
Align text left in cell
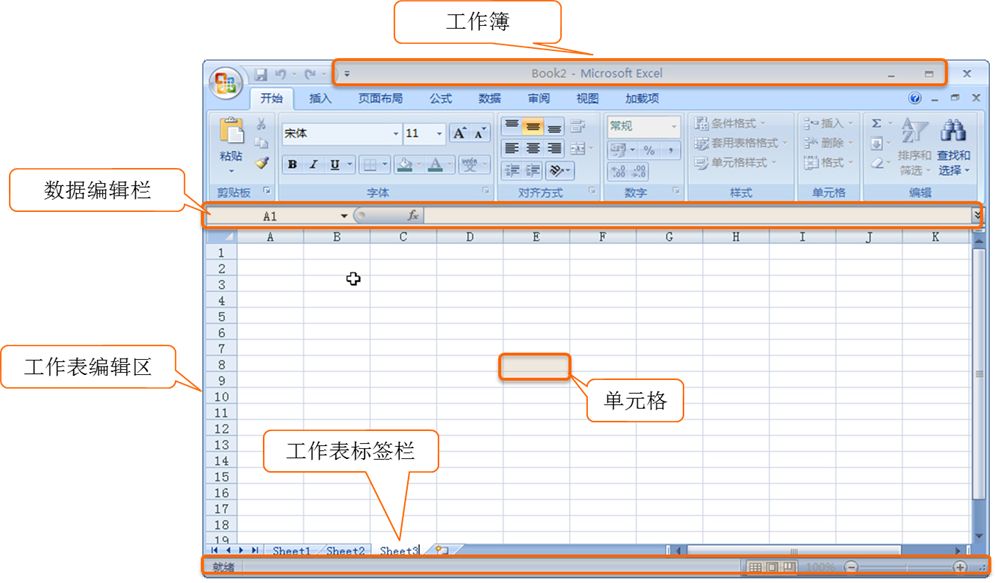coord(512,148)
